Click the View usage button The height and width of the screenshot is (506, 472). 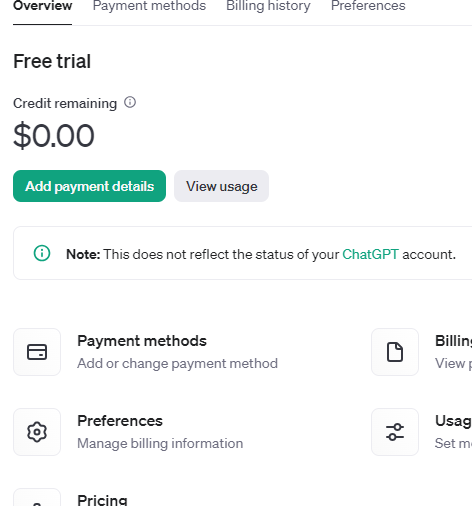point(221,186)
